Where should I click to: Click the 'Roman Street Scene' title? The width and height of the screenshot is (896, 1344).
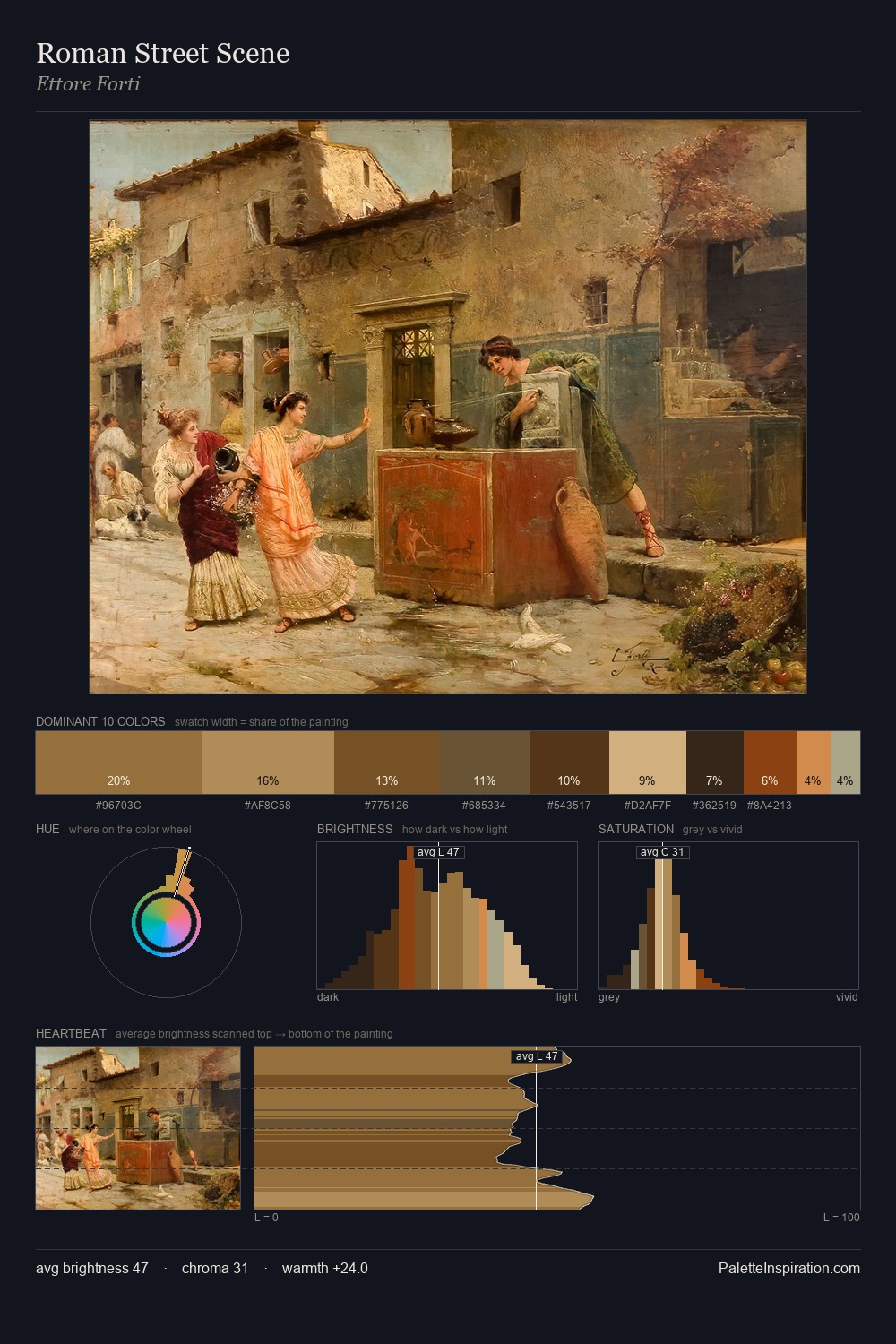click(163, 53)
